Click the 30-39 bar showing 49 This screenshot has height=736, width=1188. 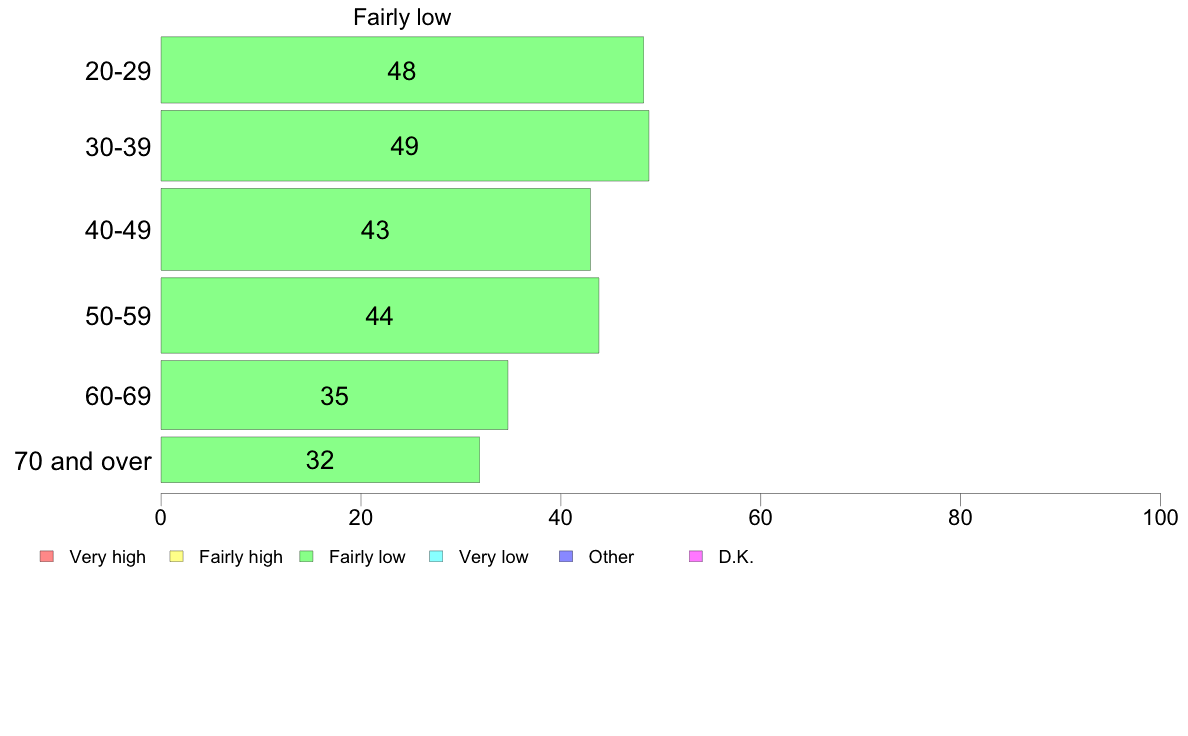pyautogui.click(x=404, y=146)
